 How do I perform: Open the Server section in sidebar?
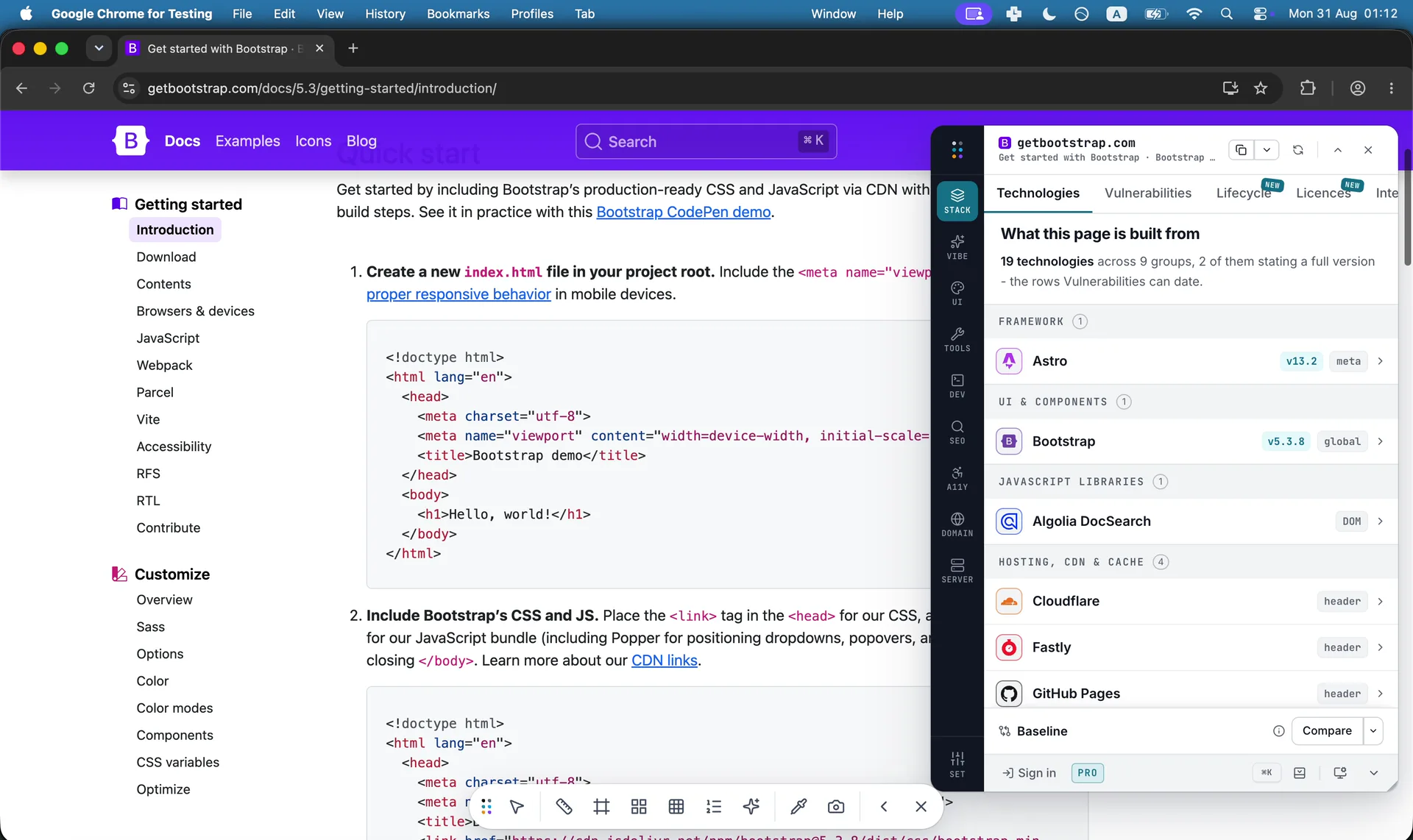pos(957,570)
